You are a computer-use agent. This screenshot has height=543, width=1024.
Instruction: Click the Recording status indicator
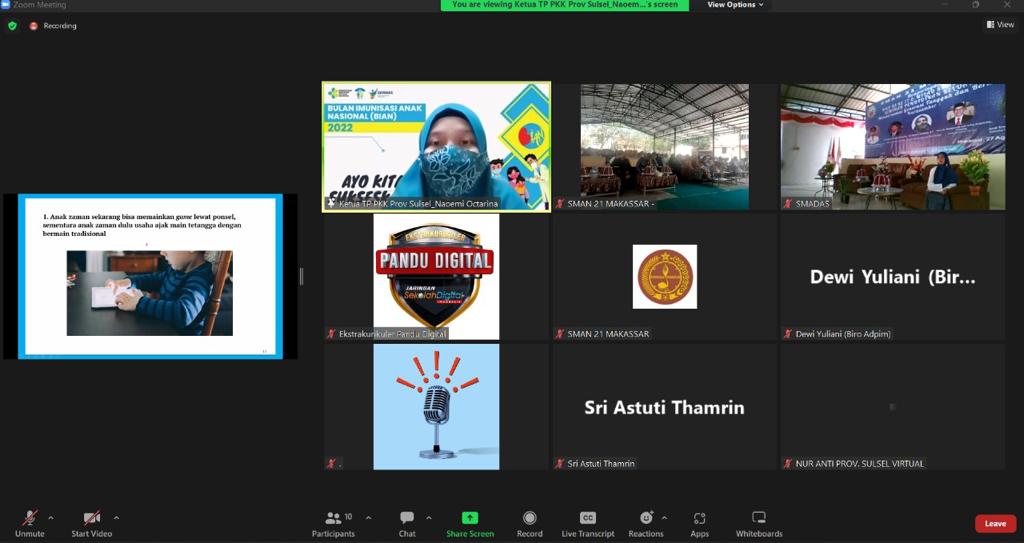pyautogui.click(x=53, y=26)
